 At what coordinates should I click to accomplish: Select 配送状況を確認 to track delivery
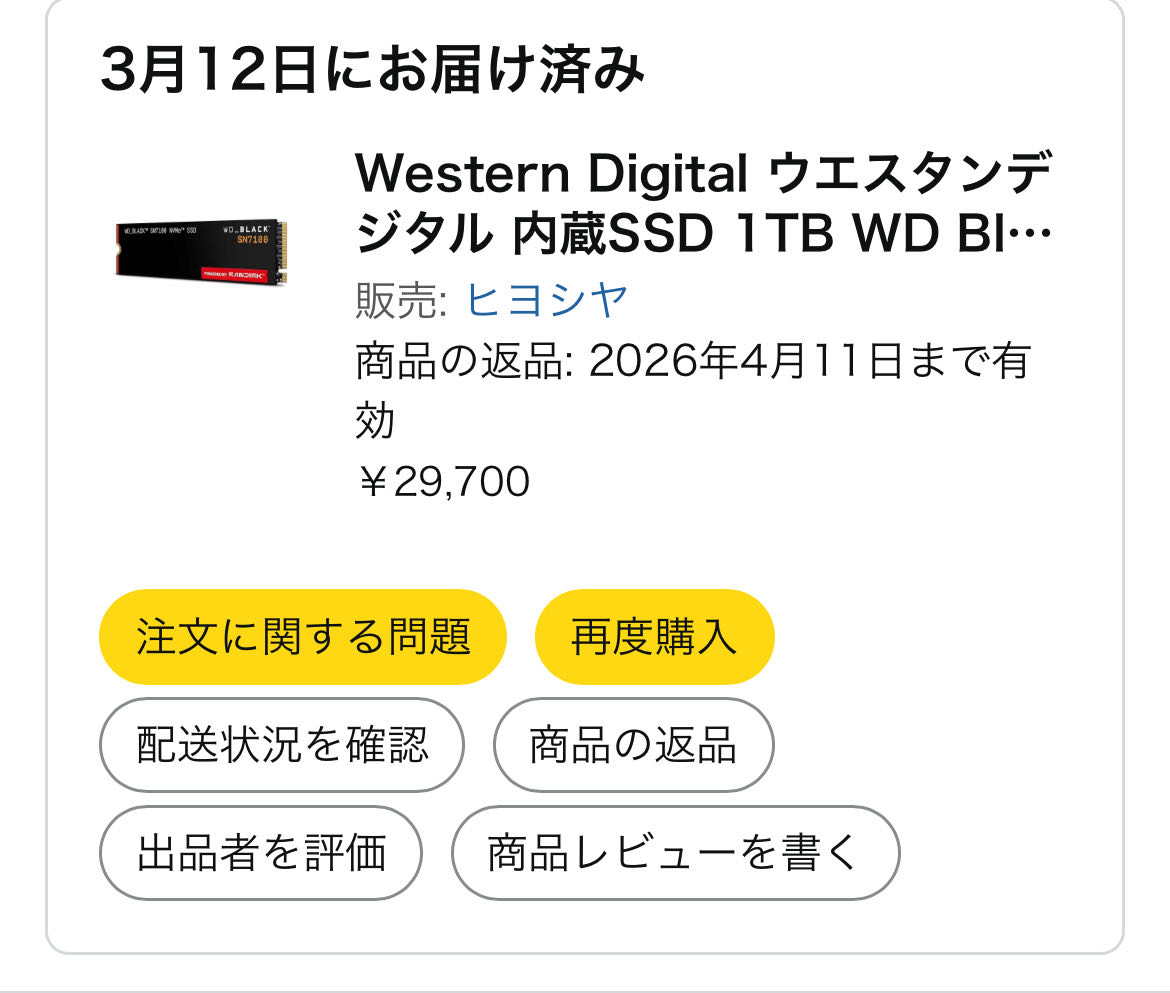282,745
